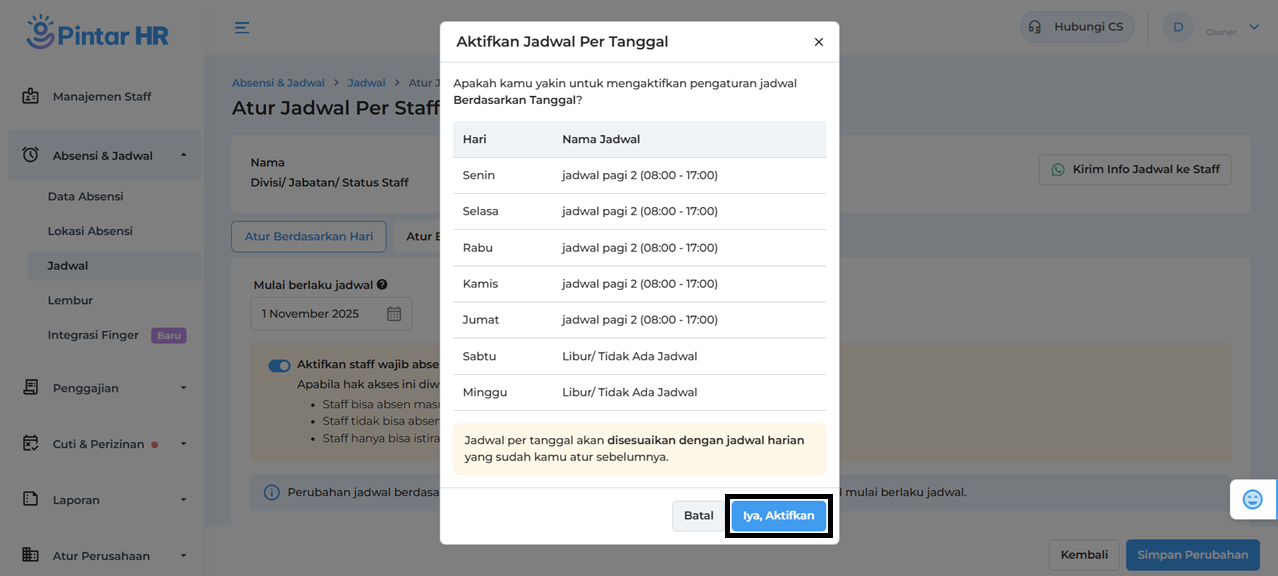Select the Atur Berdasarkan Hari tab

coord(308,237)
